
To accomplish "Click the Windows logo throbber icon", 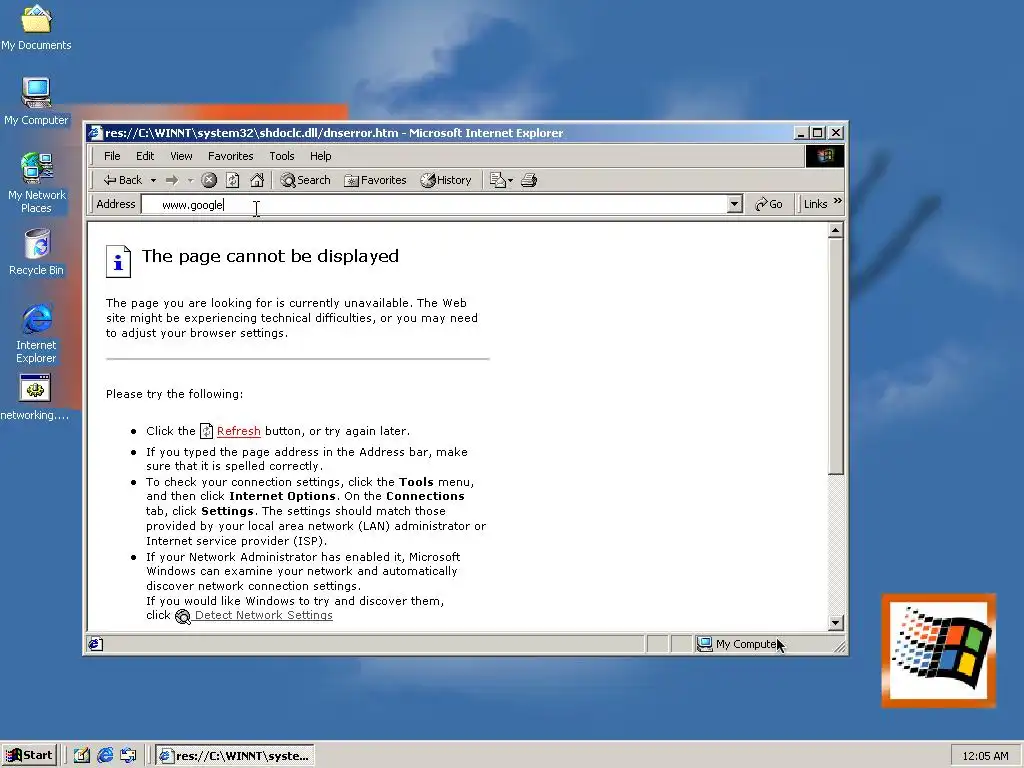I will 825,156.
